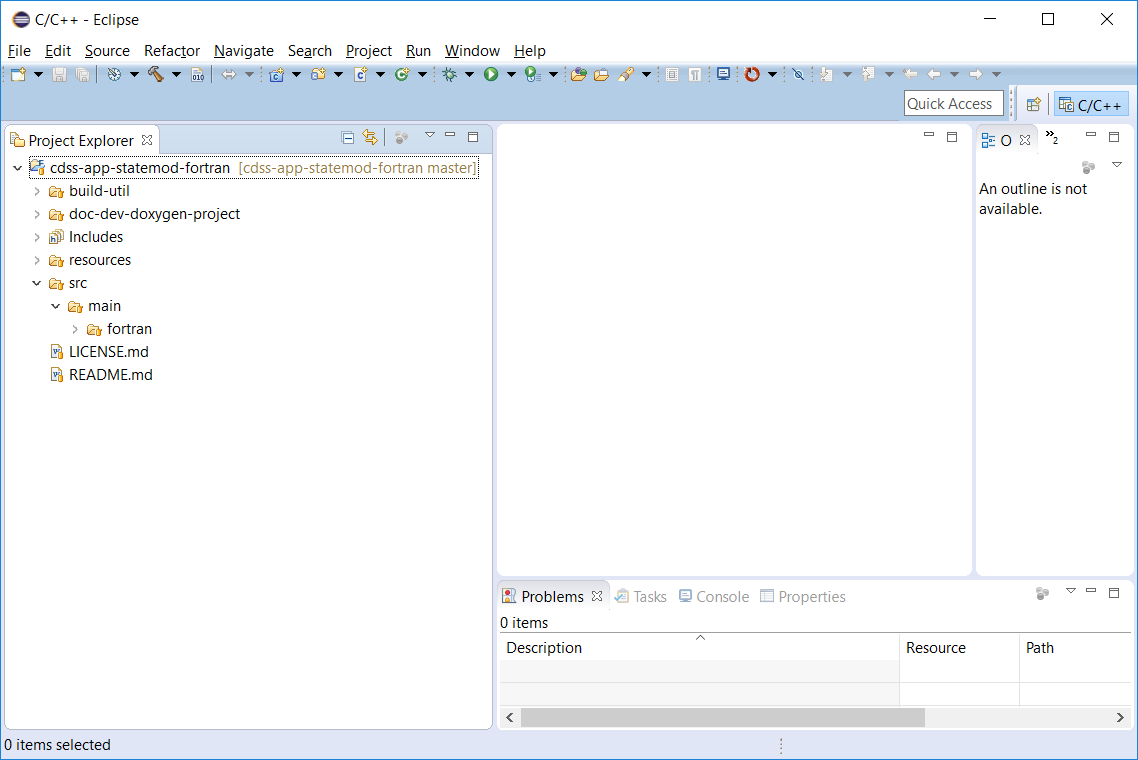
Task: Open Problems view menu triangle
Action: tap(1071, 591)
